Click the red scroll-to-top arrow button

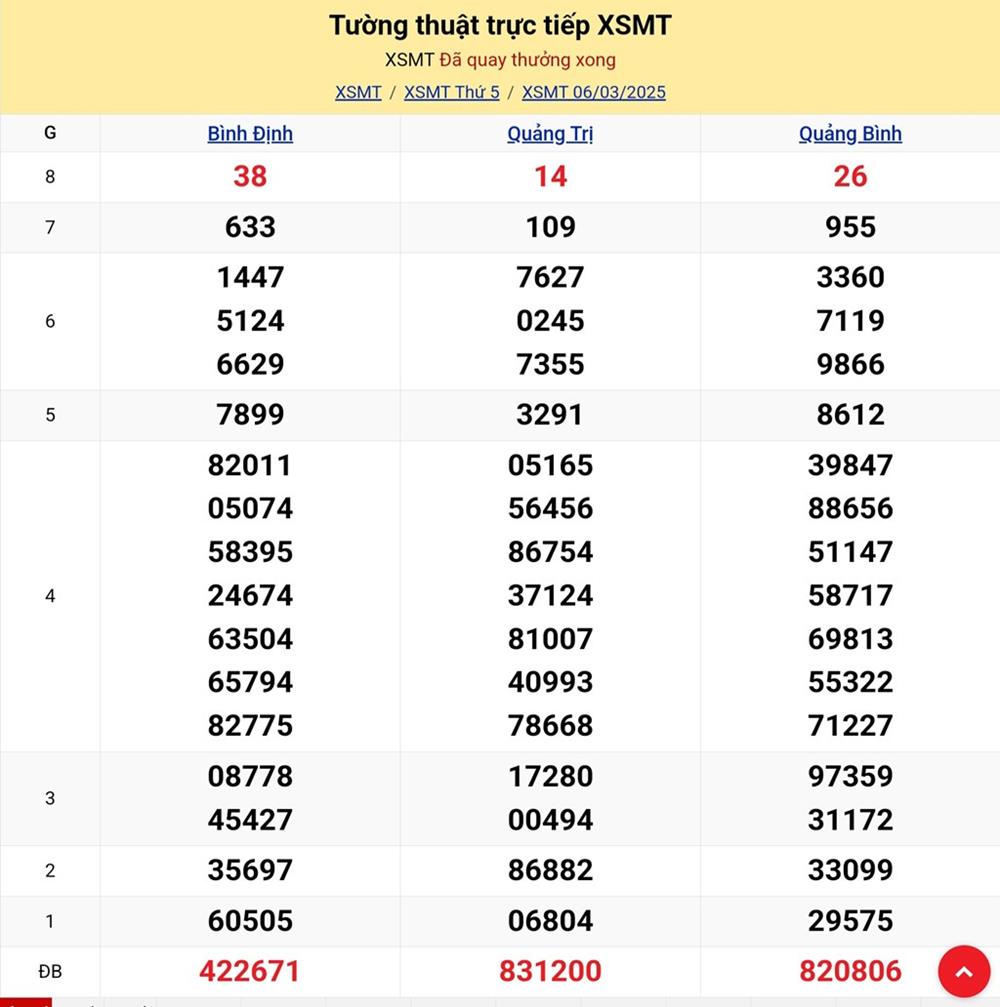pyautogui.click(x=963, y=971)
